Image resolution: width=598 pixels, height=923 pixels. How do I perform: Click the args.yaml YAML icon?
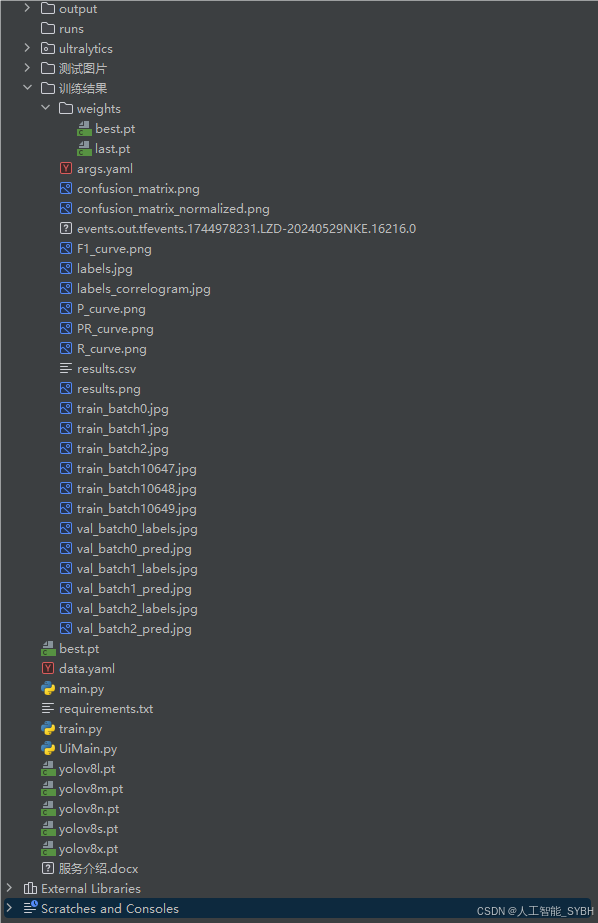click(x=66, y=168)
